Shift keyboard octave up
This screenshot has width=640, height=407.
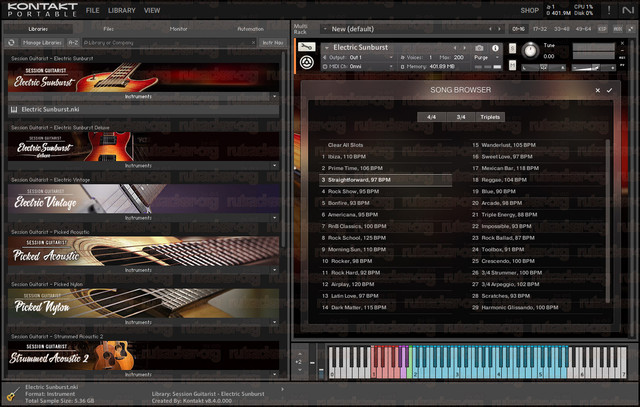tap(300, 354)
